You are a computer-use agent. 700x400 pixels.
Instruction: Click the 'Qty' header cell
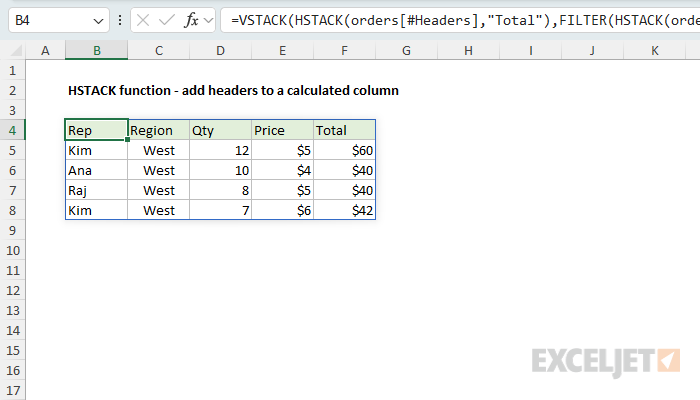221,130
